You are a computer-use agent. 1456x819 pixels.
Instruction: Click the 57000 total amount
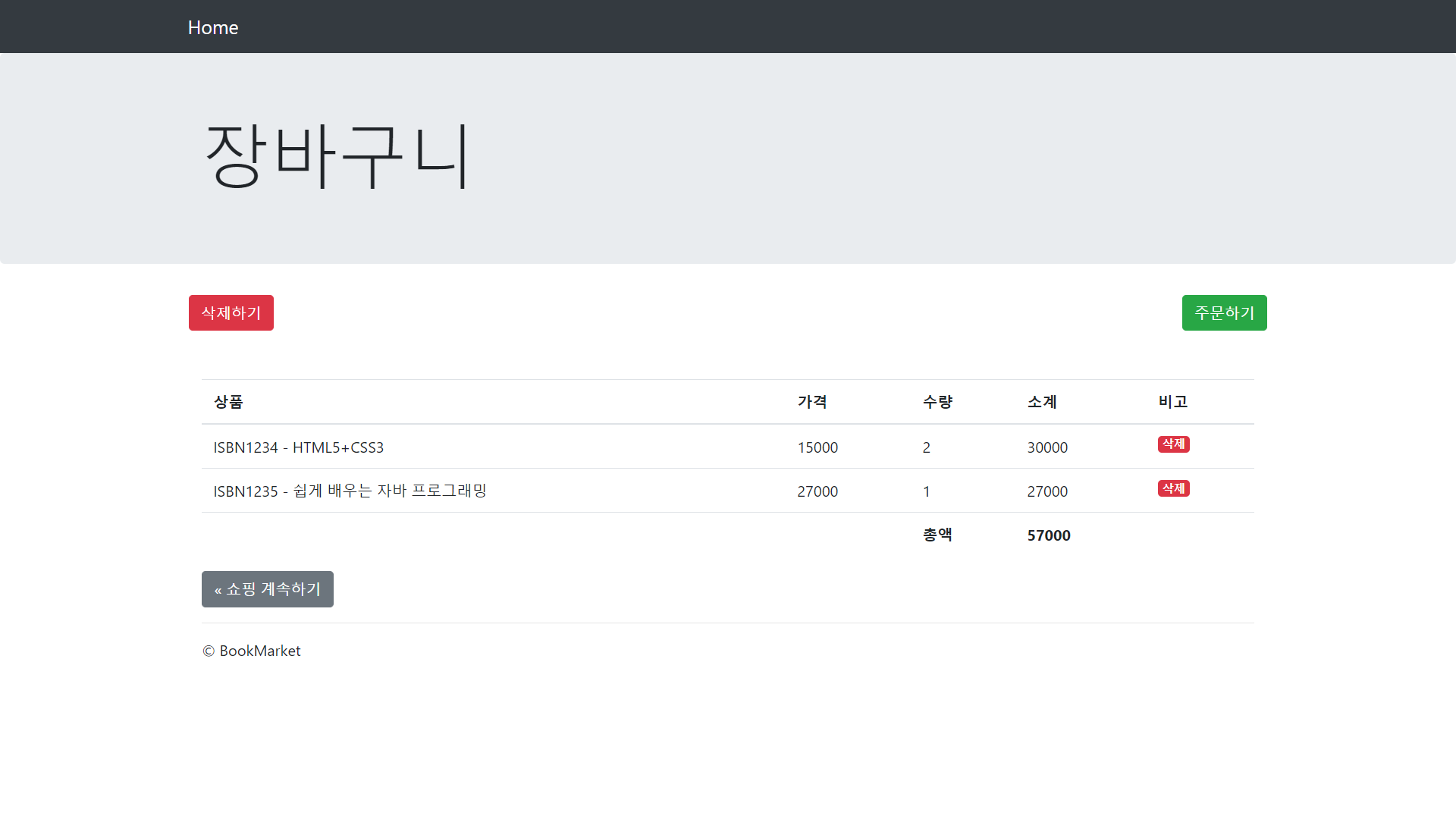pyautogui.click(x=1049, y=535)
